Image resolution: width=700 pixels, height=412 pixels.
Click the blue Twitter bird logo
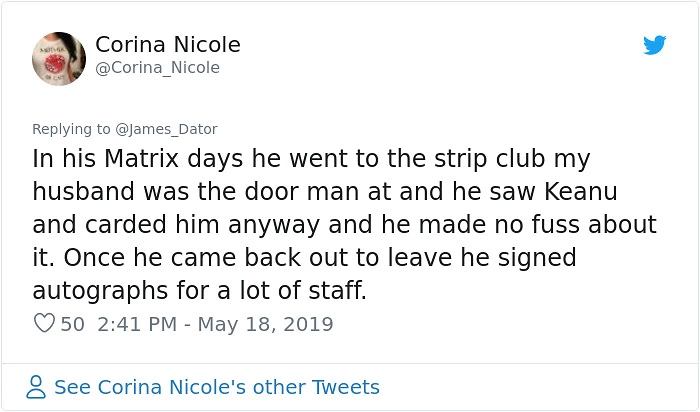tap(654, 45)
